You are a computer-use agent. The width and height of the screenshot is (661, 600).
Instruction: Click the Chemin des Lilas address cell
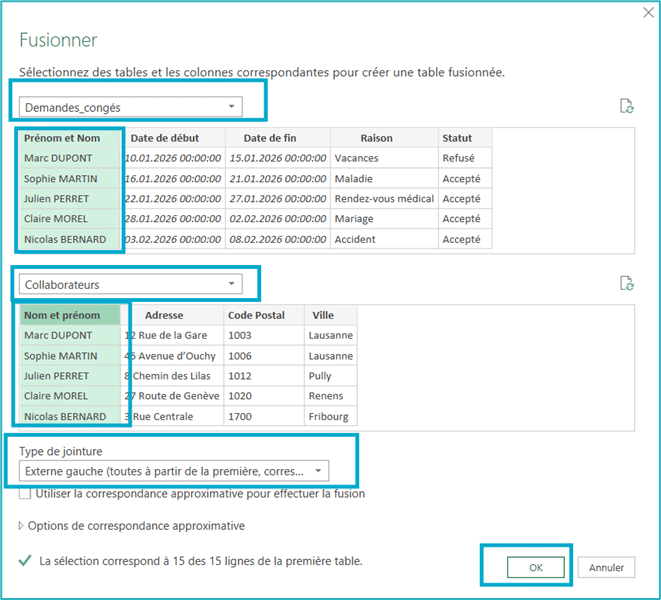click(x=173, y=376)
